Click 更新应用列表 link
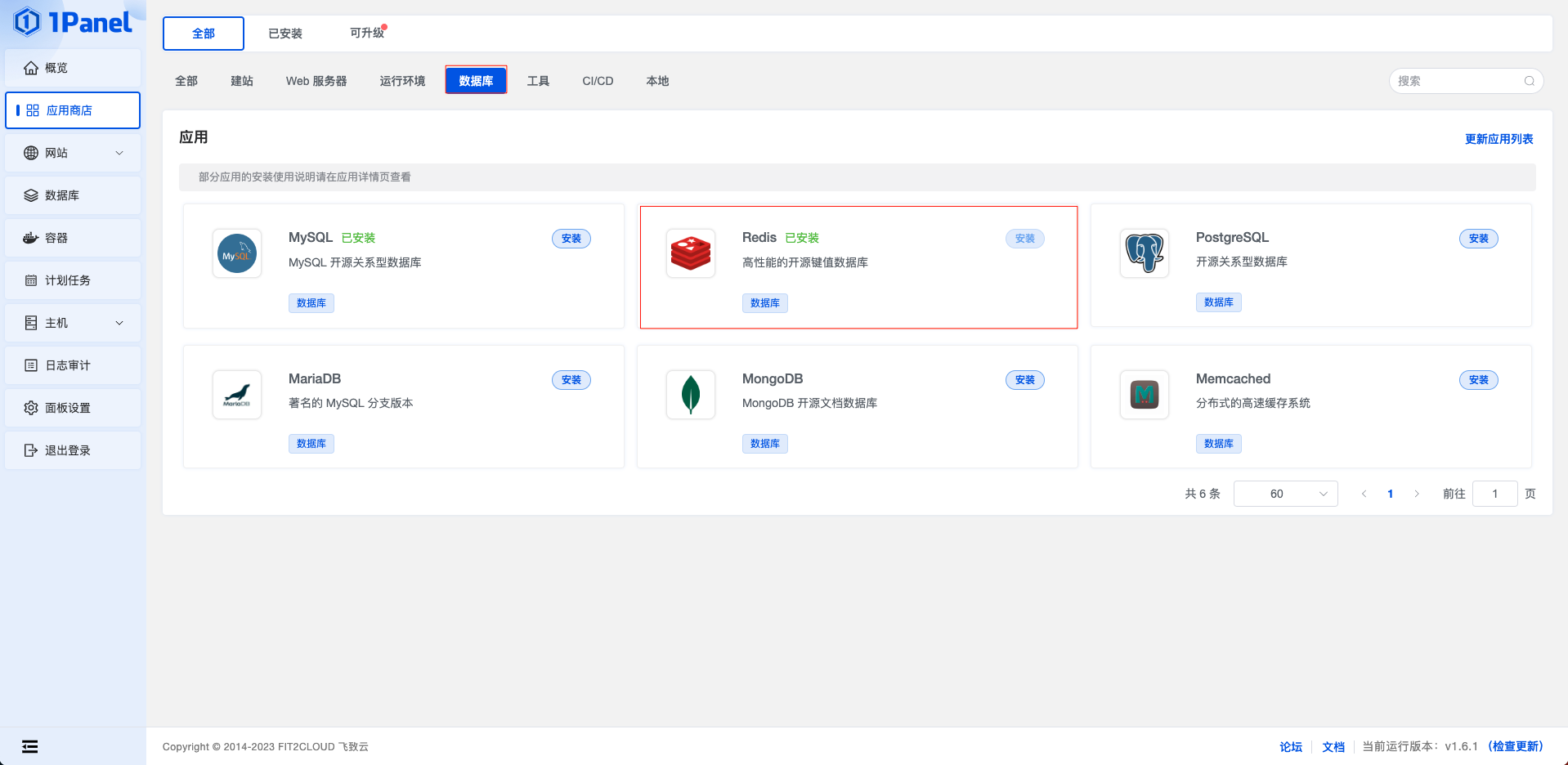Image resolution: width=1568 pixels, height=765 pixels. (1499, 139)
